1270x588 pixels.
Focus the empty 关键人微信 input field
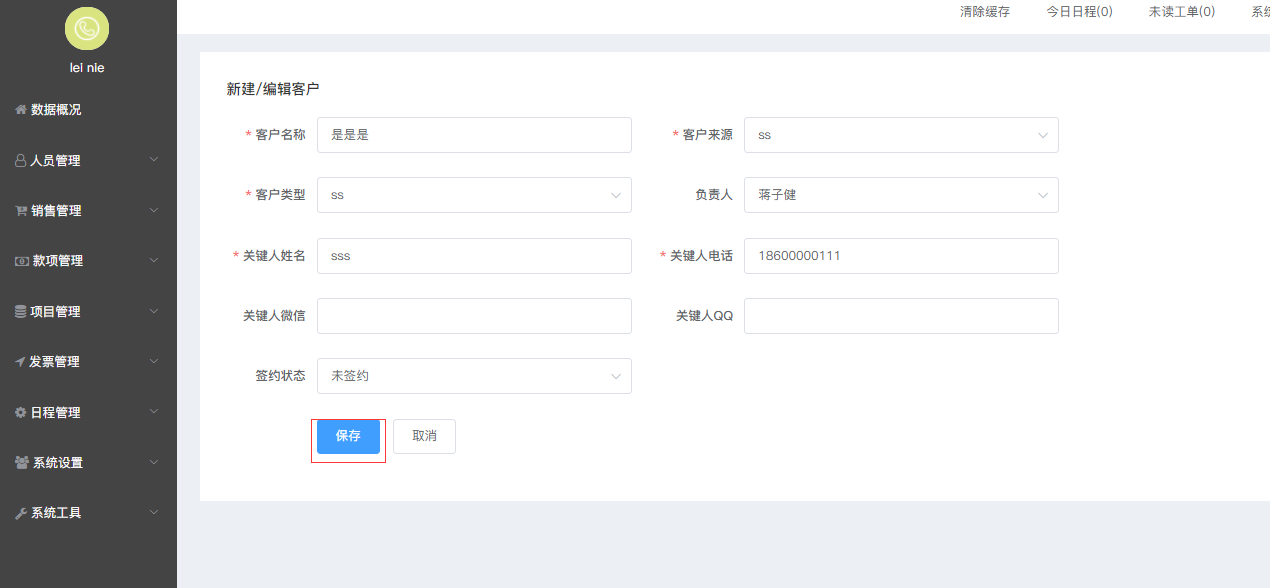click(x=474, y=316)
